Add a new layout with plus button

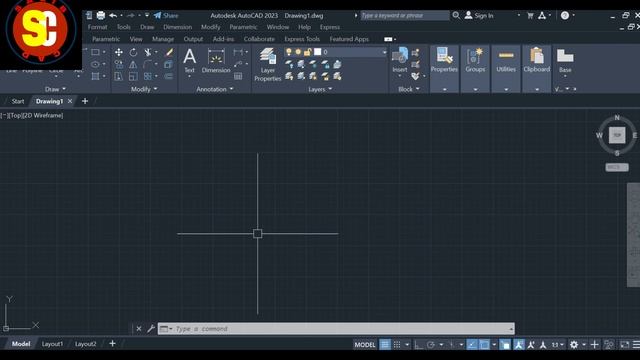112,344
